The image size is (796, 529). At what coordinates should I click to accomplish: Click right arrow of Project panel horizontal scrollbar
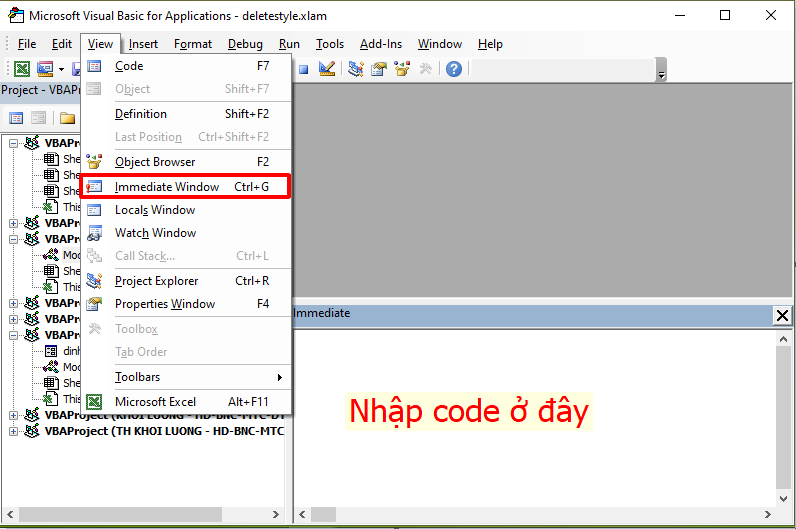pos(276,514)
